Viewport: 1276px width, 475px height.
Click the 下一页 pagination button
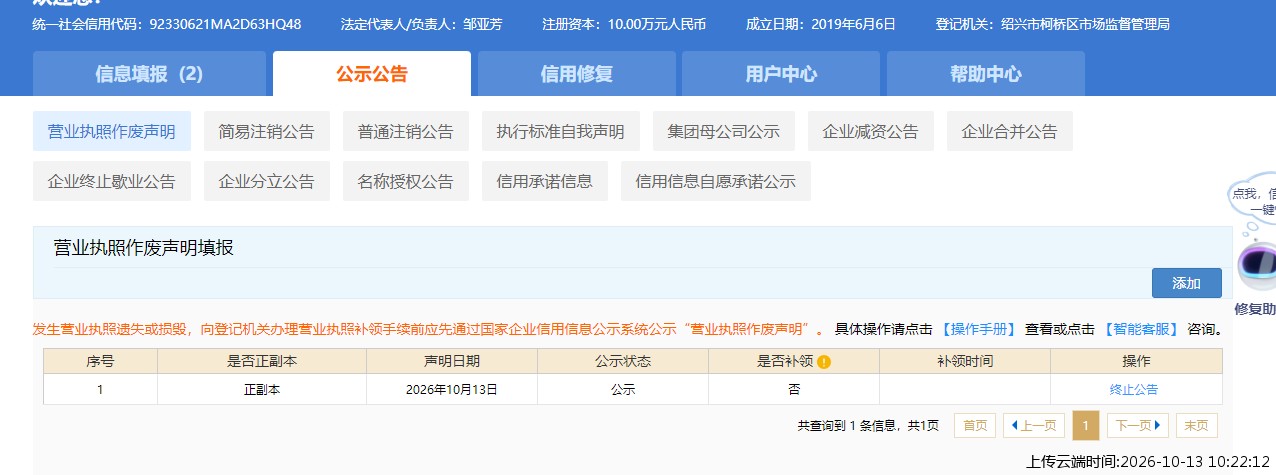tap(1138, 426)
